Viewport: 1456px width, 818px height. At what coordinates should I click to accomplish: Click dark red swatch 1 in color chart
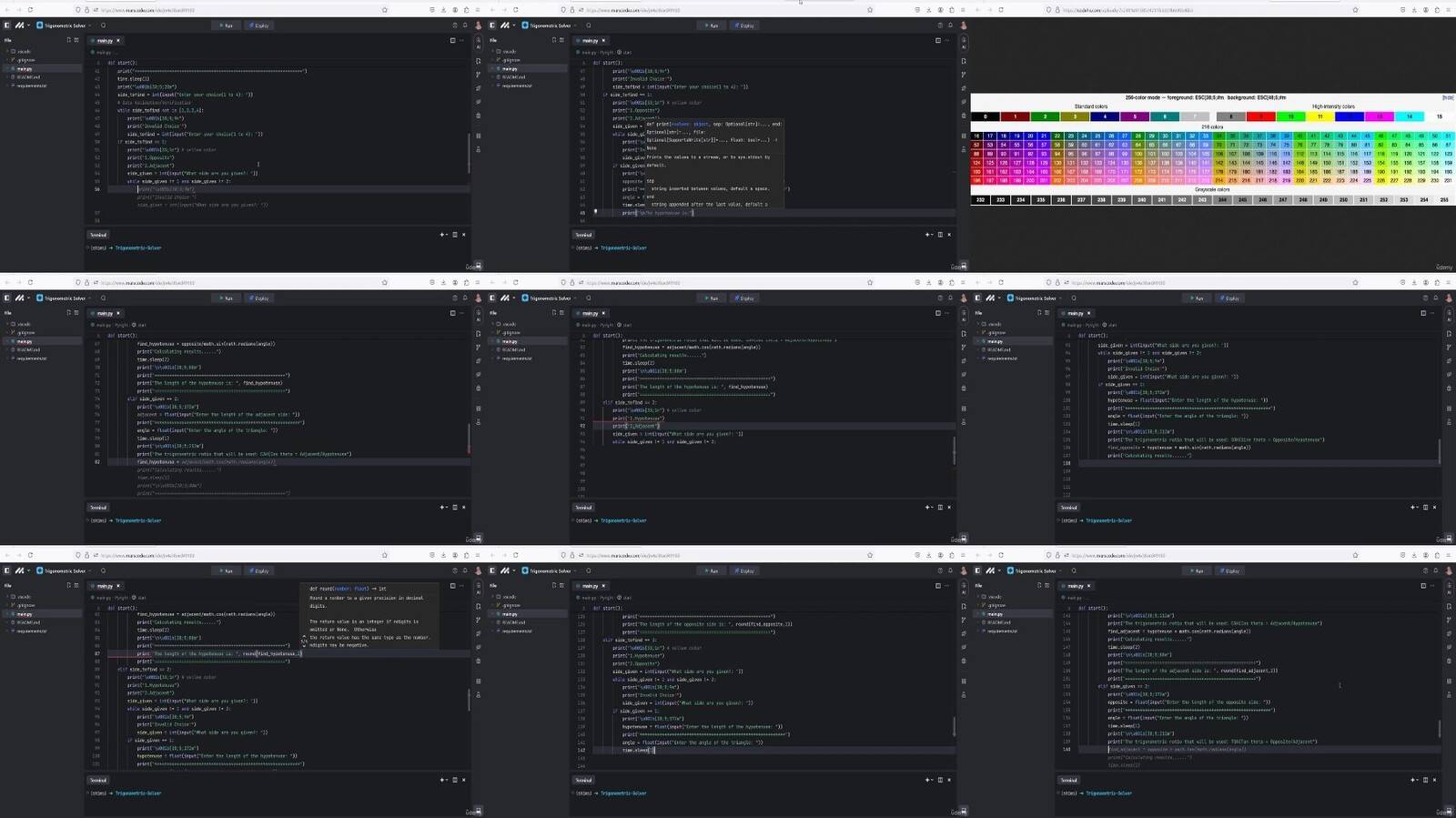click(x=1016, y=116)
